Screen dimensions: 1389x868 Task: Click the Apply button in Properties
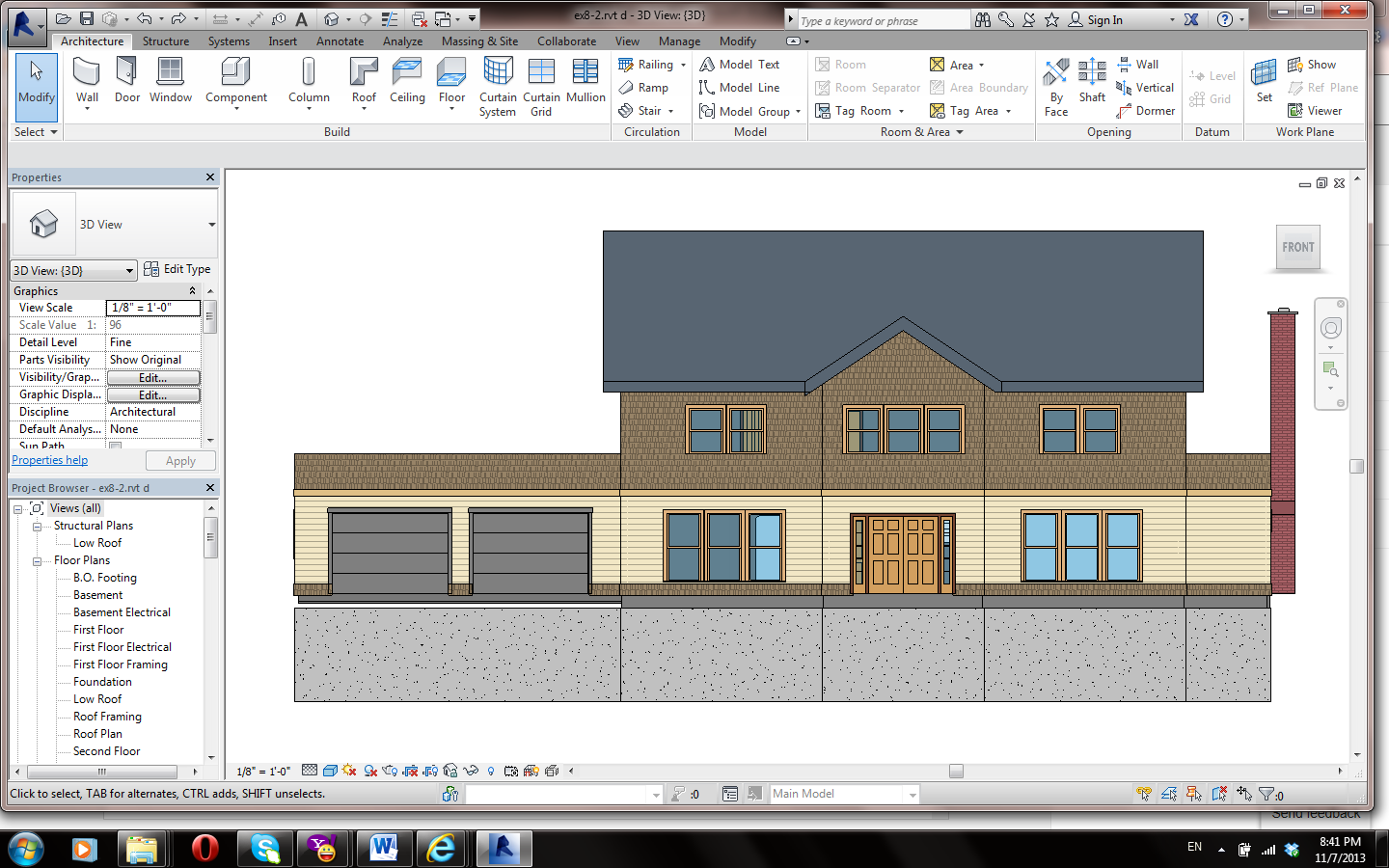(180, 460)
